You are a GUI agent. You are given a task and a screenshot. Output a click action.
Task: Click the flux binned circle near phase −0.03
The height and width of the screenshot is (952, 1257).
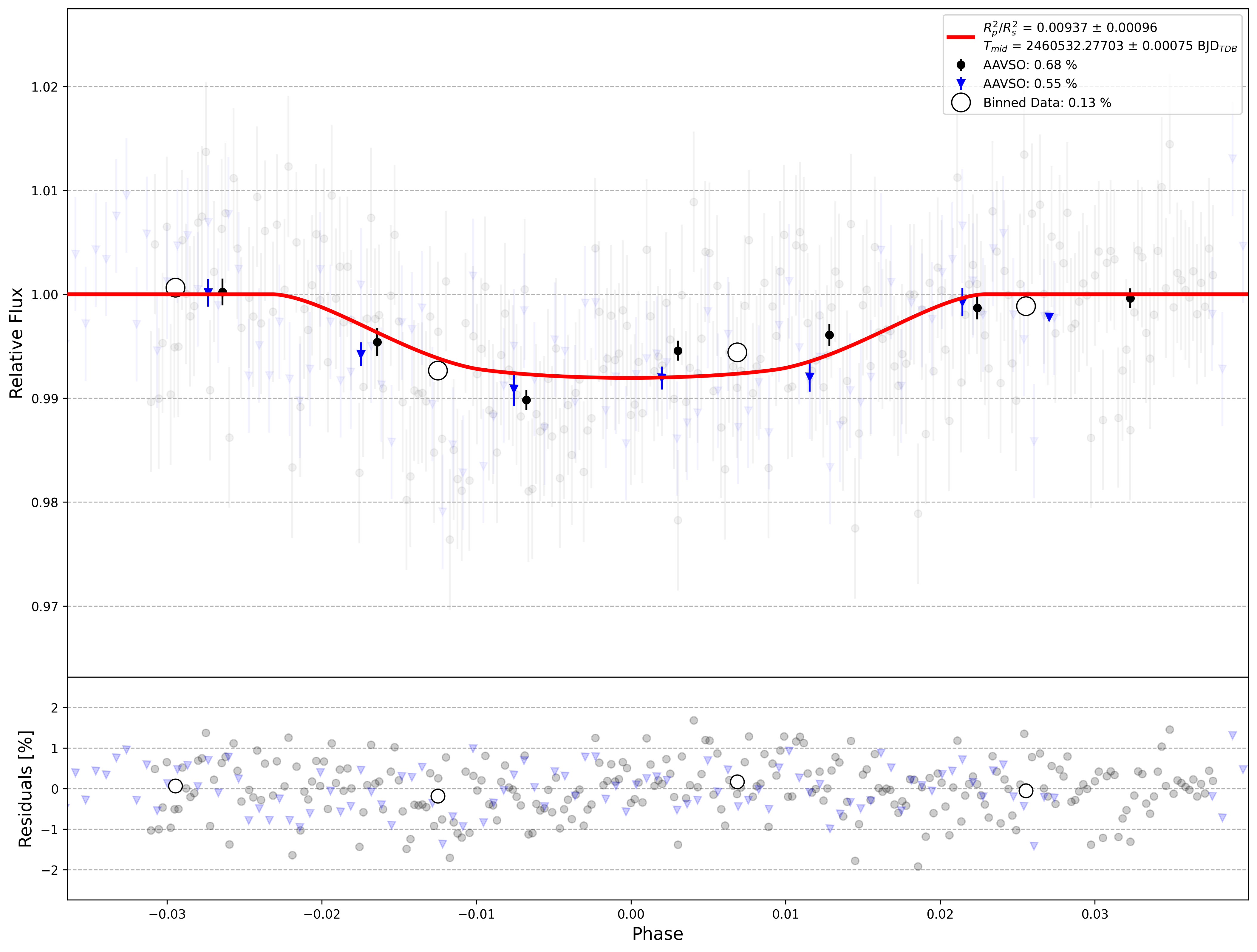point(176,288)
